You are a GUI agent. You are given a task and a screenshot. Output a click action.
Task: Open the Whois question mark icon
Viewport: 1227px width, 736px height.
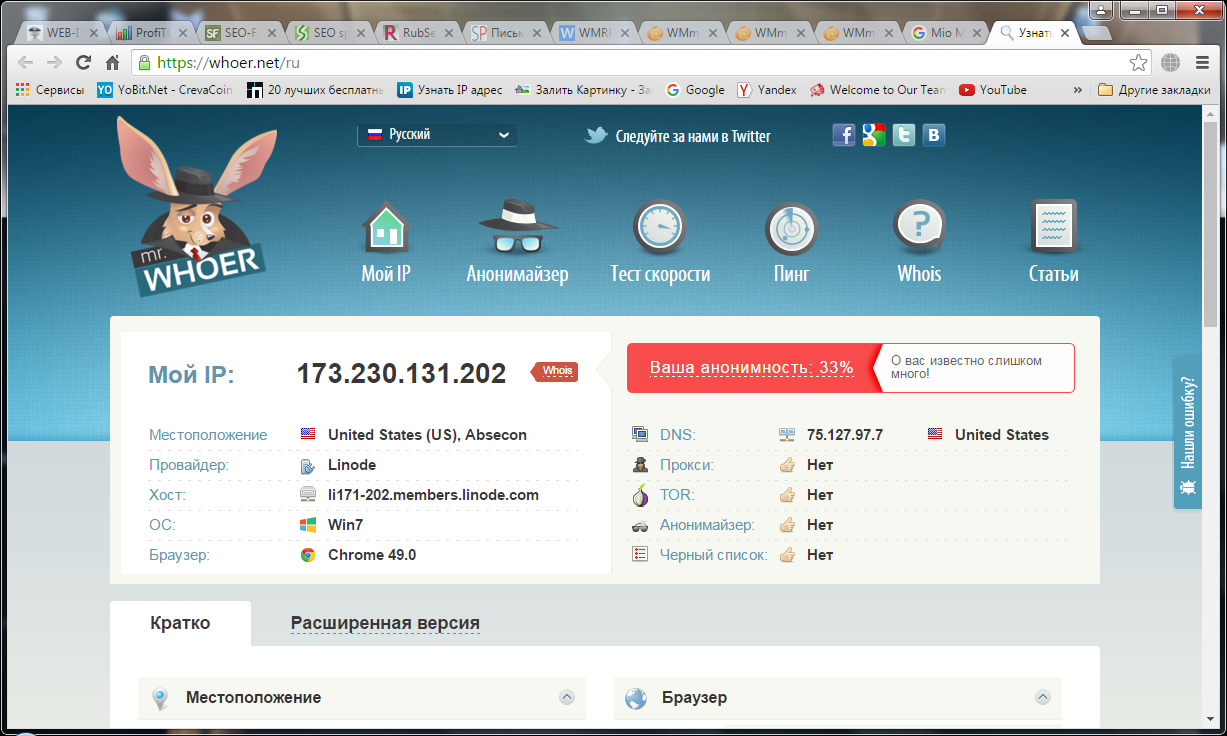[x=919, y=227]
